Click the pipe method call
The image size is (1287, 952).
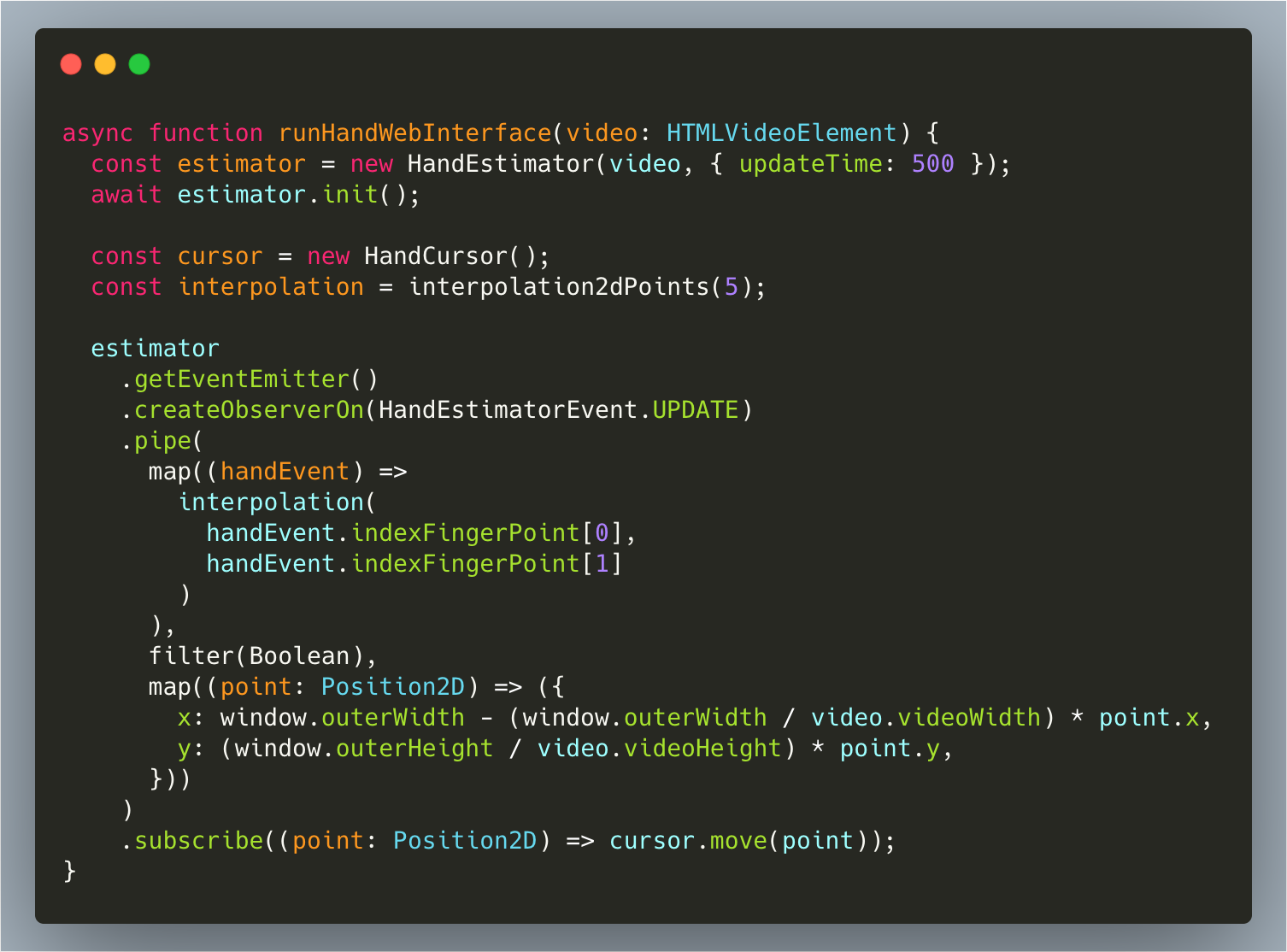[x=162, y=441]
